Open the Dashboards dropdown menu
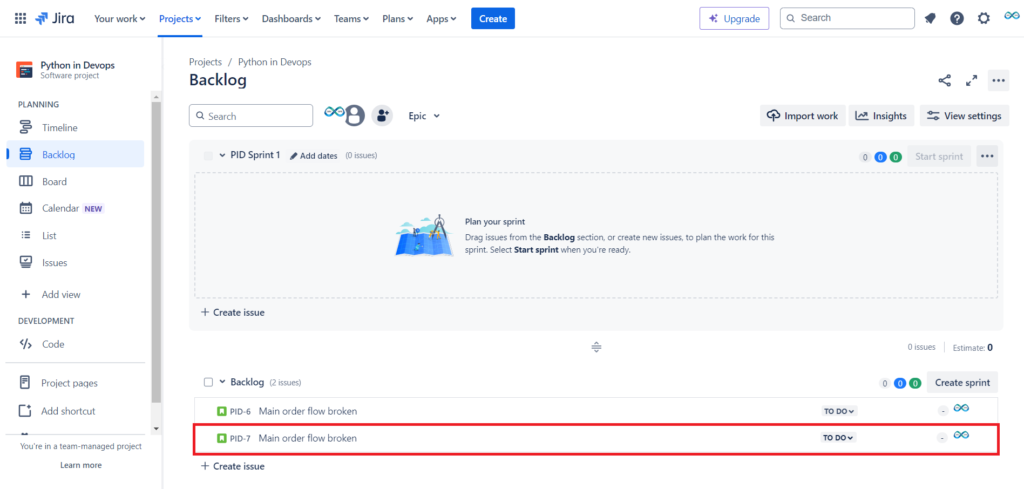This screenshot has width=1024, height=489. coord(291,19)
